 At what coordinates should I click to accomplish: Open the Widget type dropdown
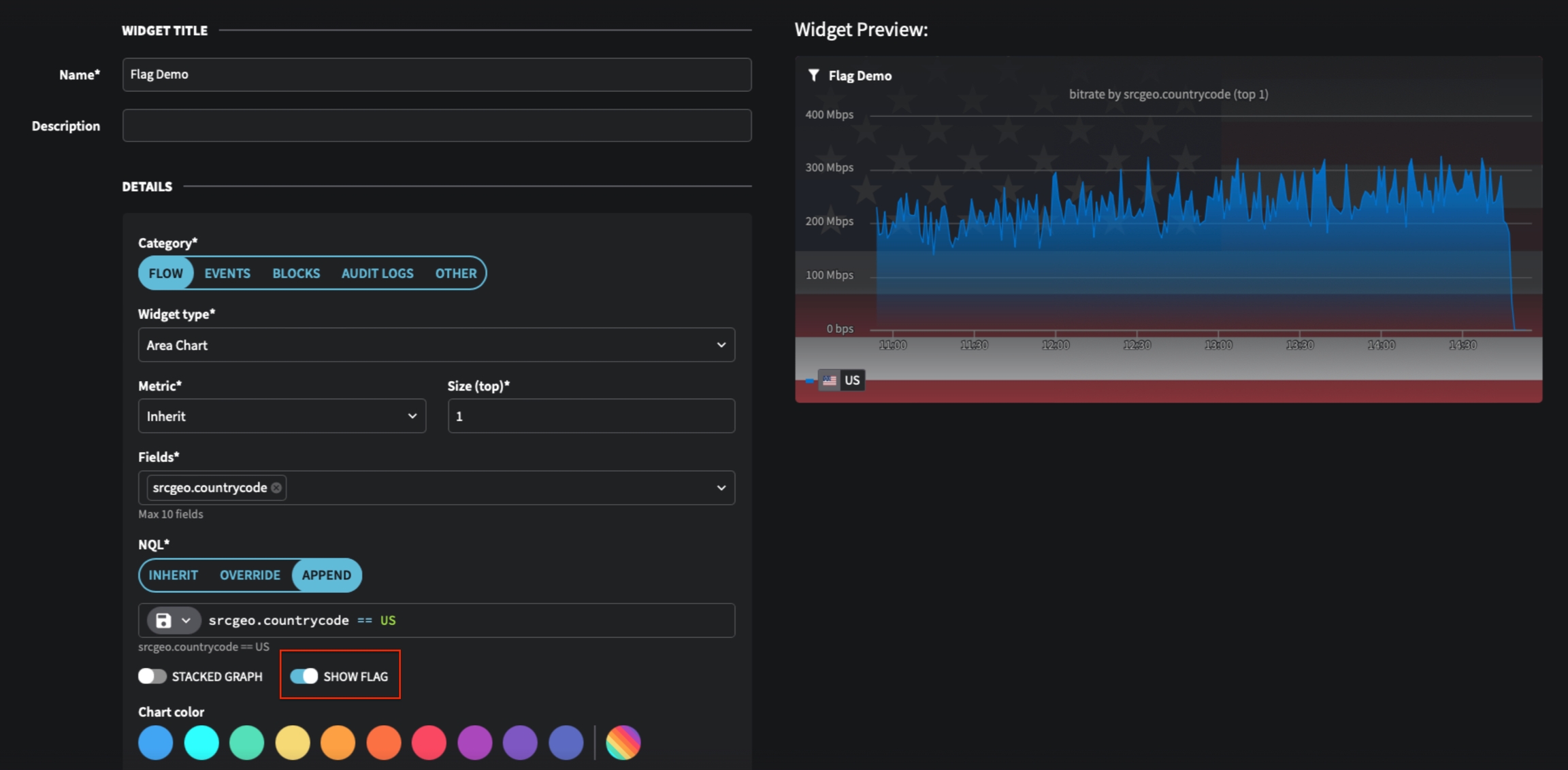(x=436, y=345)
